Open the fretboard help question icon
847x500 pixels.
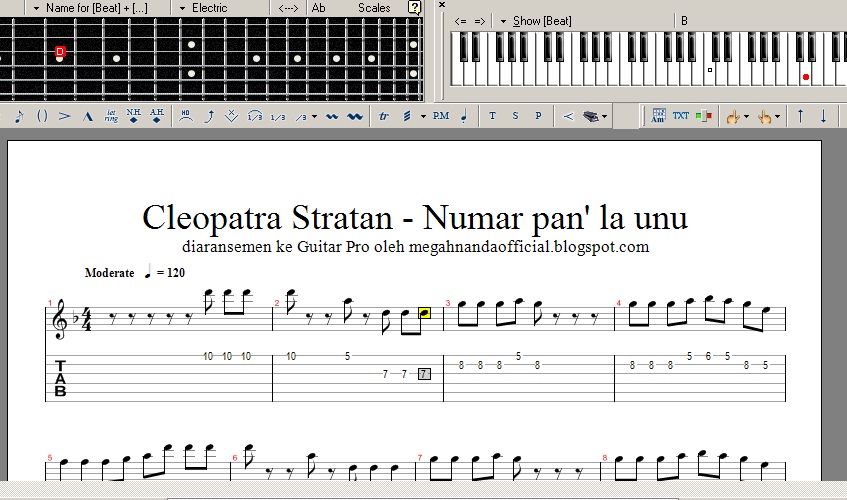pos(414,8)
